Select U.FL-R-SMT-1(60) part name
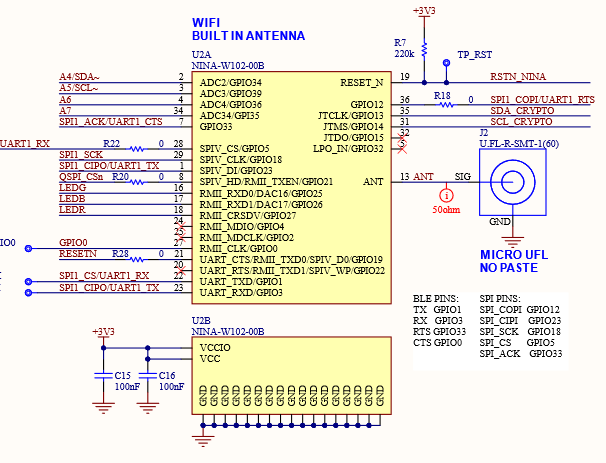 [x=519, y=144]
